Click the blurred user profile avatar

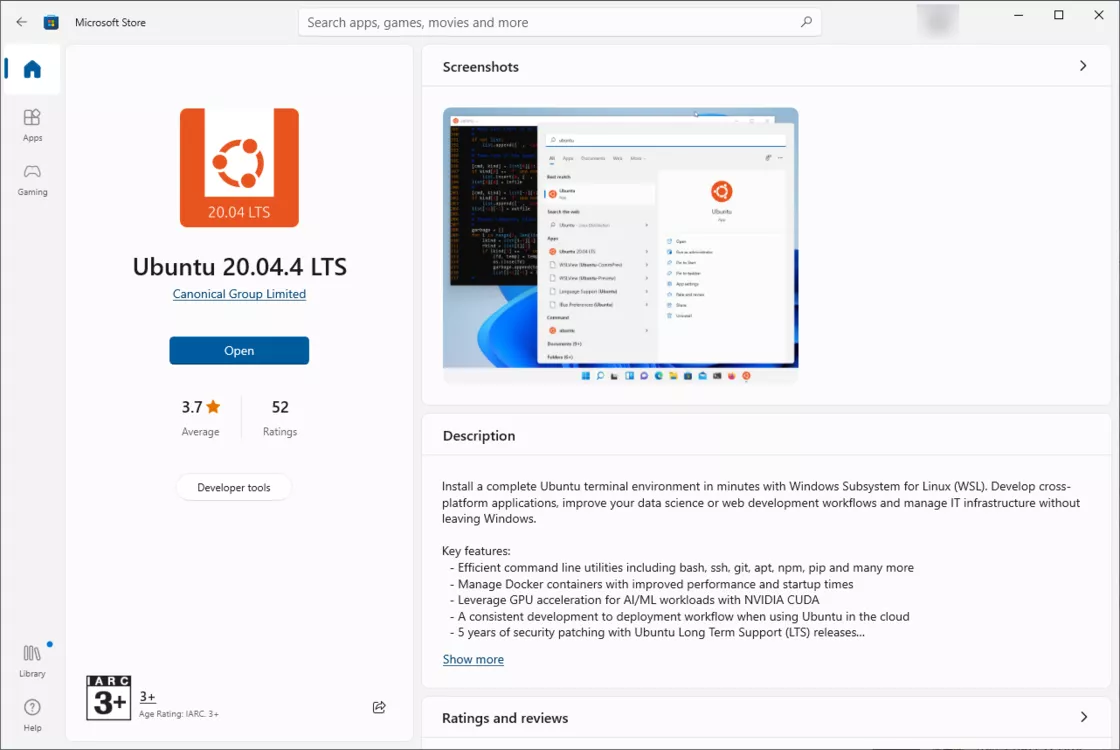(937, 19)
